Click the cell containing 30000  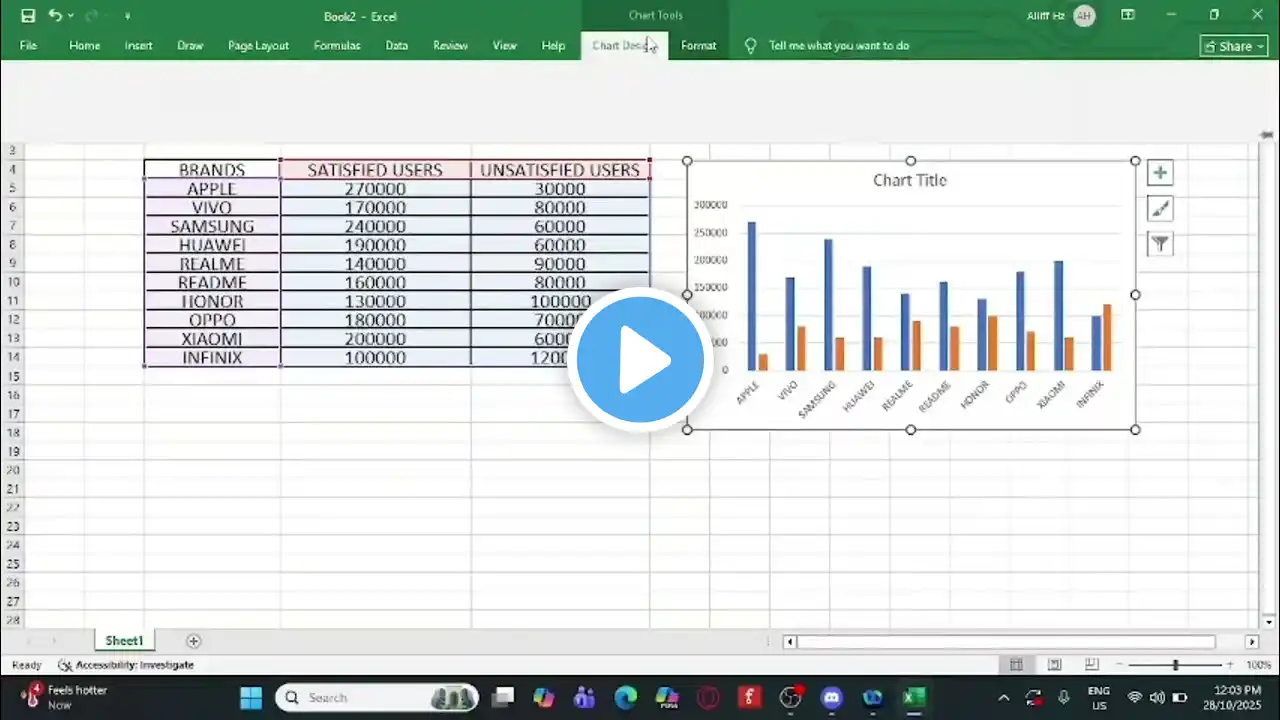point(560,189)
